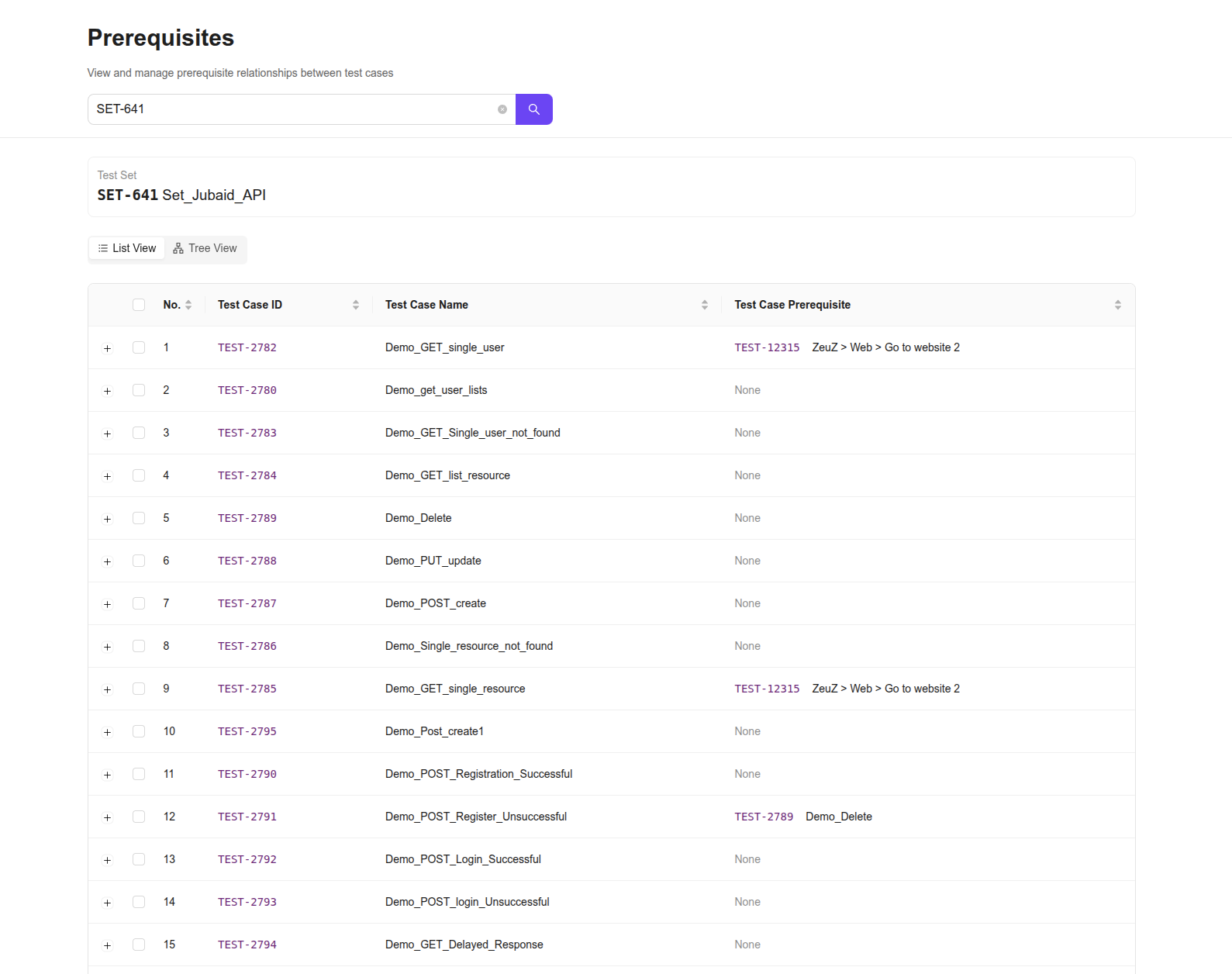This screenshot has width=1232, height=974.
Task: Open prerequisite TEST-2789 Demo_Delete link
Action: pos(764,817)
